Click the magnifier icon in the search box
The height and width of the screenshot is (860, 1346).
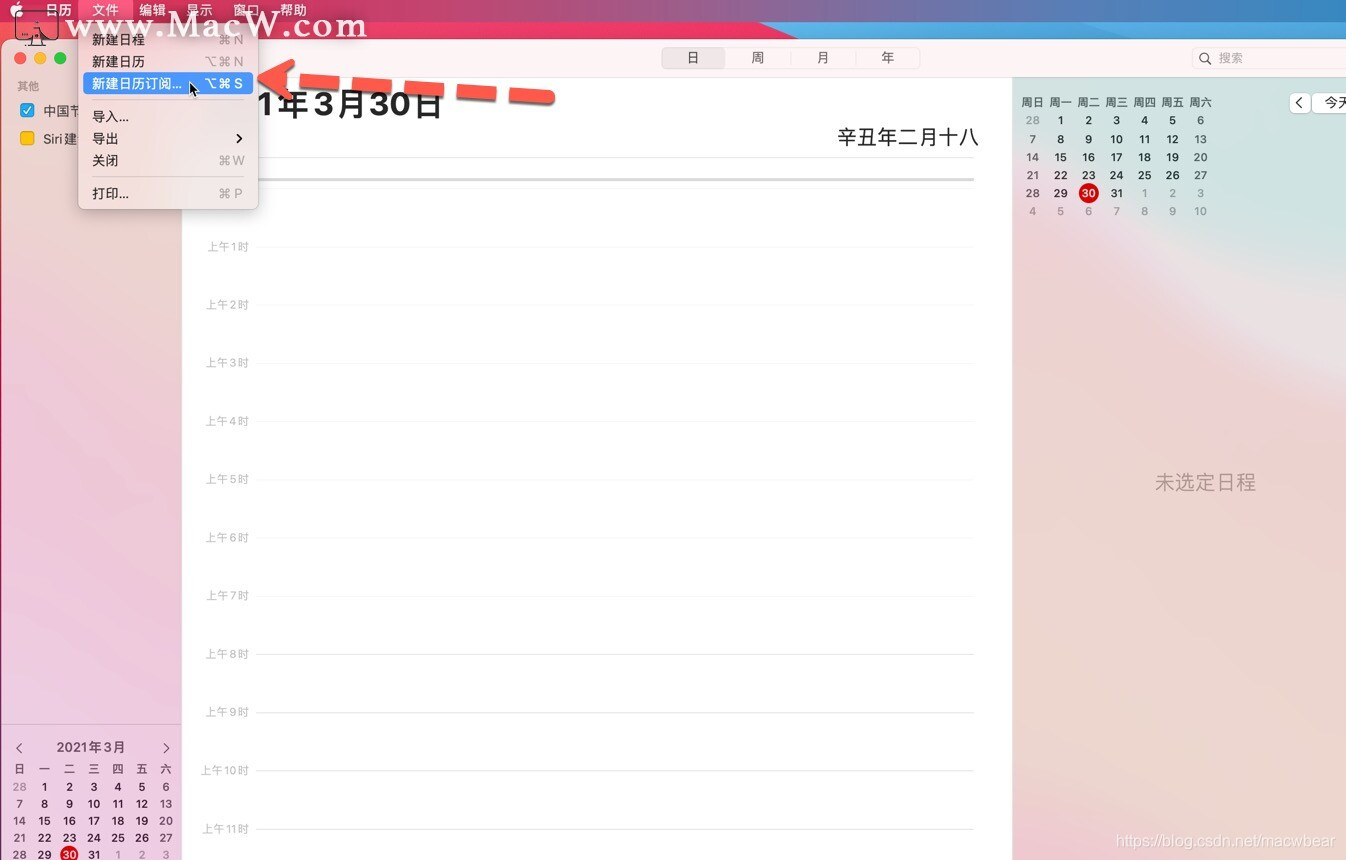coord(1205,58)
